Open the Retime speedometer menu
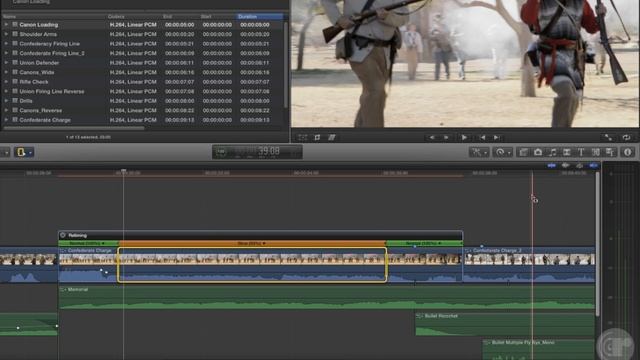Image resolution: width=640 pixels, height=360 pixels. (502, 152)
